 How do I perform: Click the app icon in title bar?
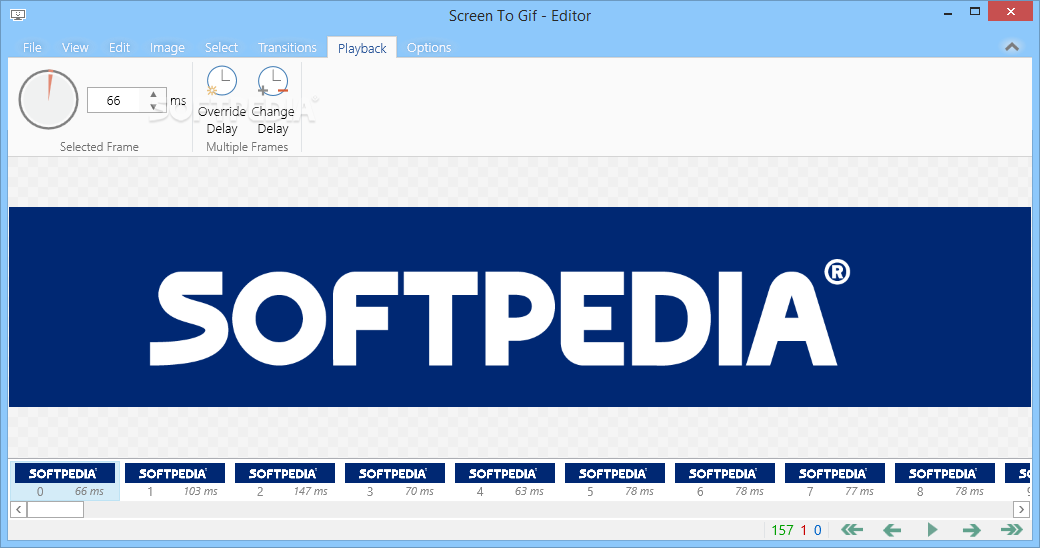[x=18, y=15]
